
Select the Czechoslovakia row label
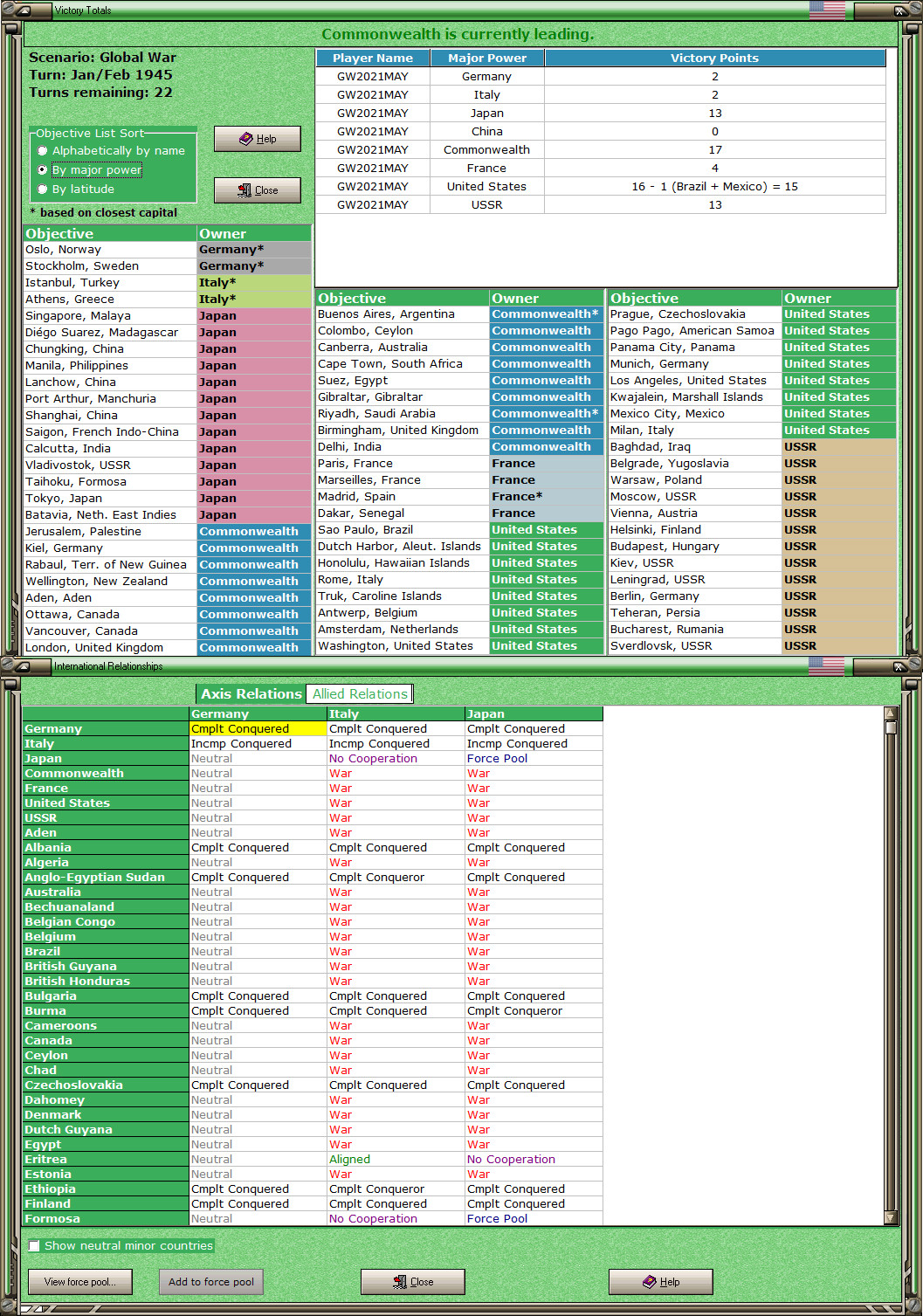(106, 1085)
